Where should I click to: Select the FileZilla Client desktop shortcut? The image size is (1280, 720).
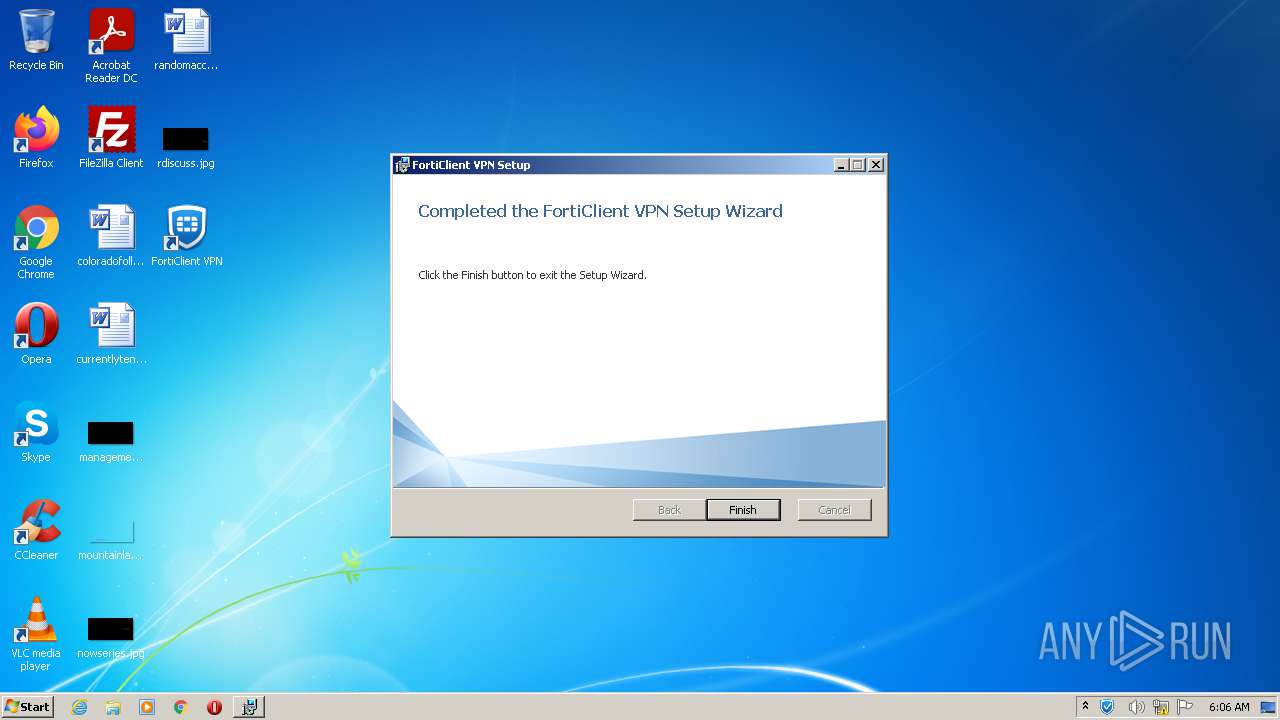[x=111, y=138]
